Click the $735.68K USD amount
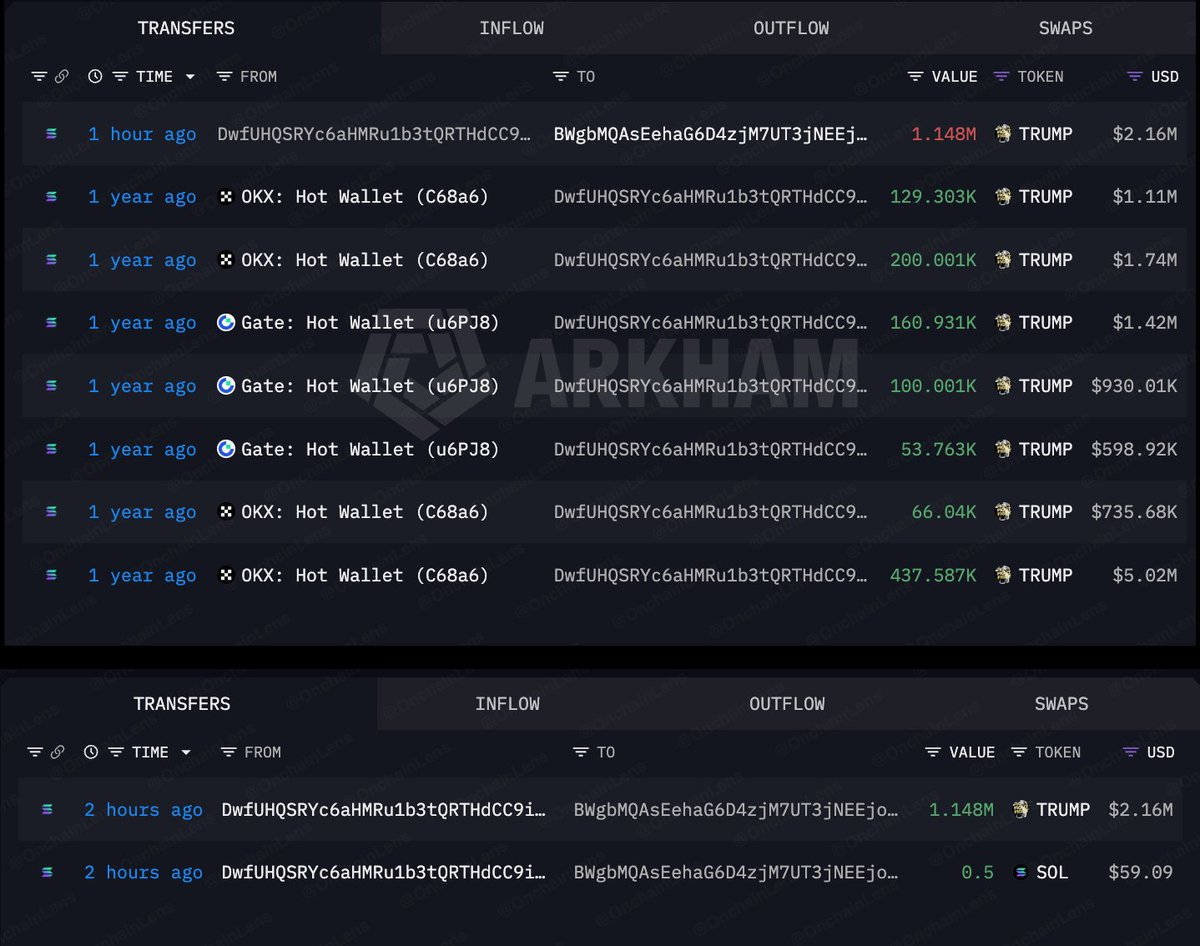Image resolution: width=1200 pixels, height=946 pixels. 1134,512
